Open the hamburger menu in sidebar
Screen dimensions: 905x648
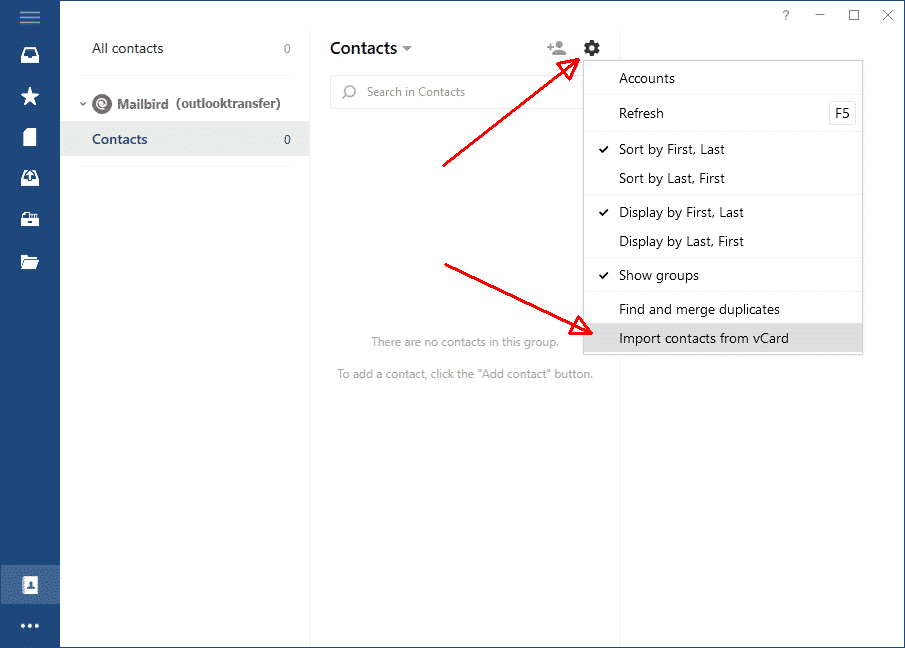[x=30, y=17]
